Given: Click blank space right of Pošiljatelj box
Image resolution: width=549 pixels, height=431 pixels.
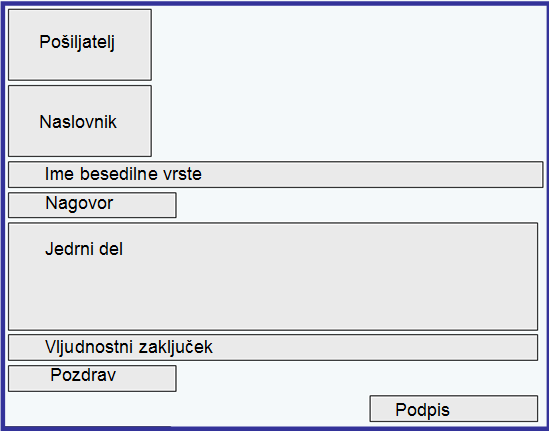Looking at the screenshot, I should click(347, 45).
